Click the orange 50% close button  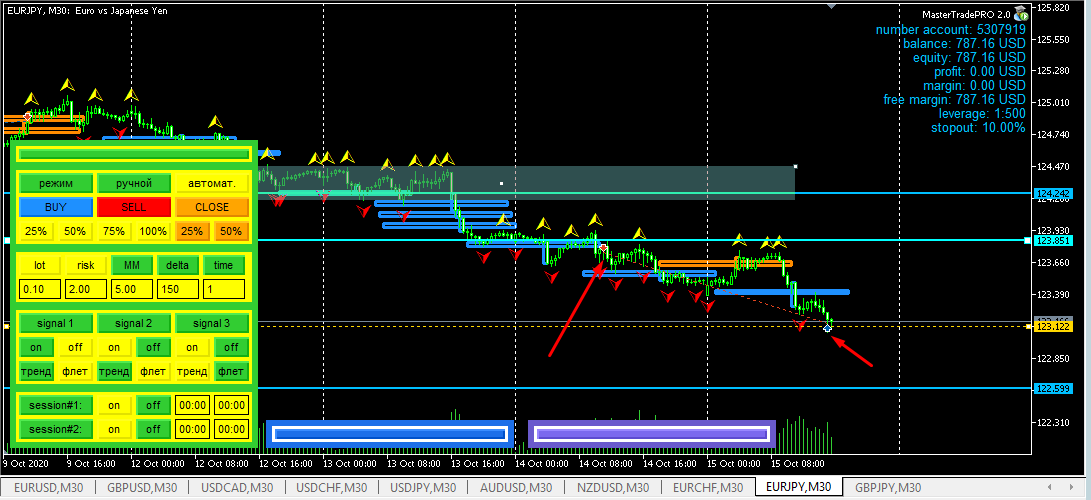[x=231, y=231]
